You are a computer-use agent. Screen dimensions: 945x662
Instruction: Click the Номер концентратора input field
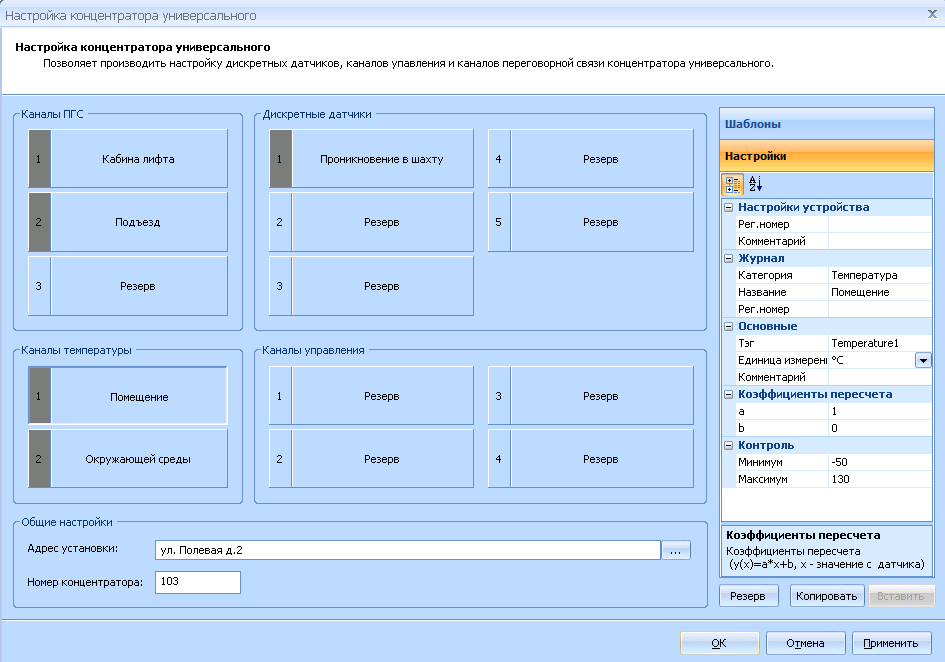pyautogui.click(x=198, y=582)
